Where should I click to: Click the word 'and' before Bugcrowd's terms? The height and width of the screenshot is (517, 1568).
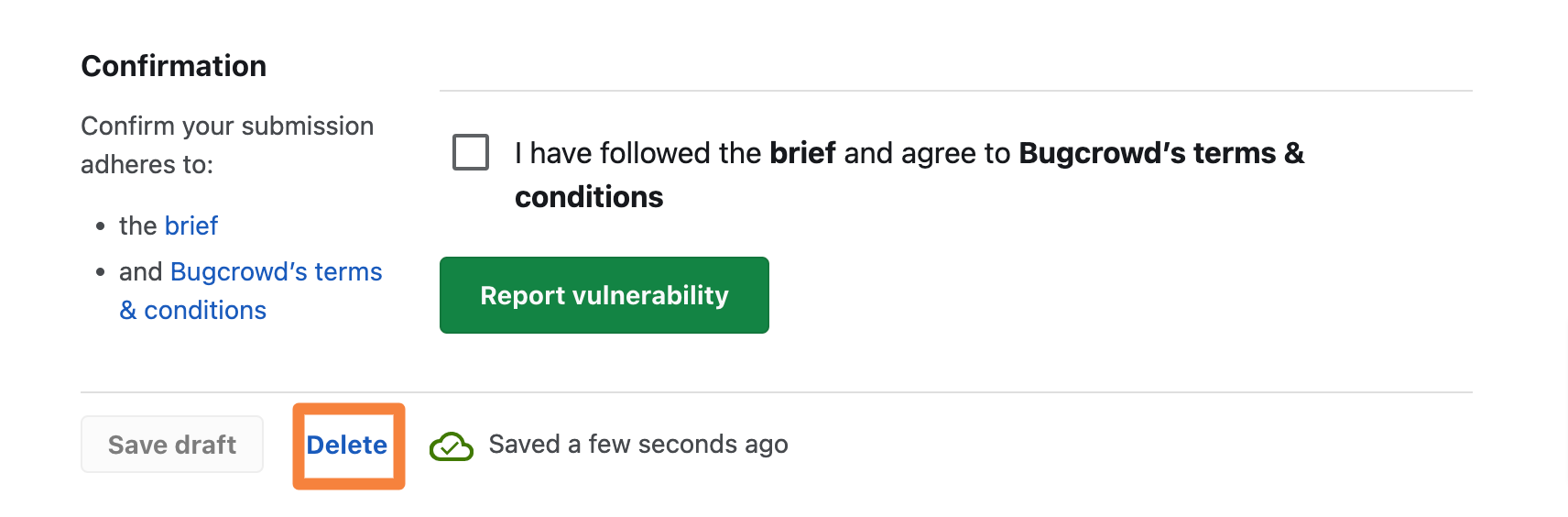click(x=141, y=271)
